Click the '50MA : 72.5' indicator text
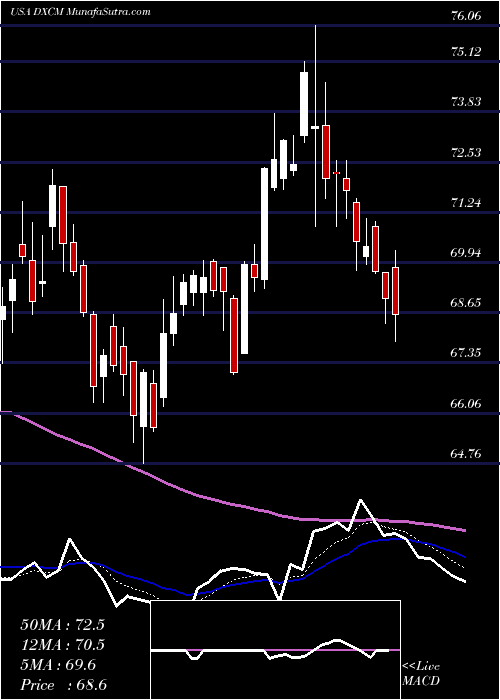Screen dimensions: 500x700 (62, 625)
